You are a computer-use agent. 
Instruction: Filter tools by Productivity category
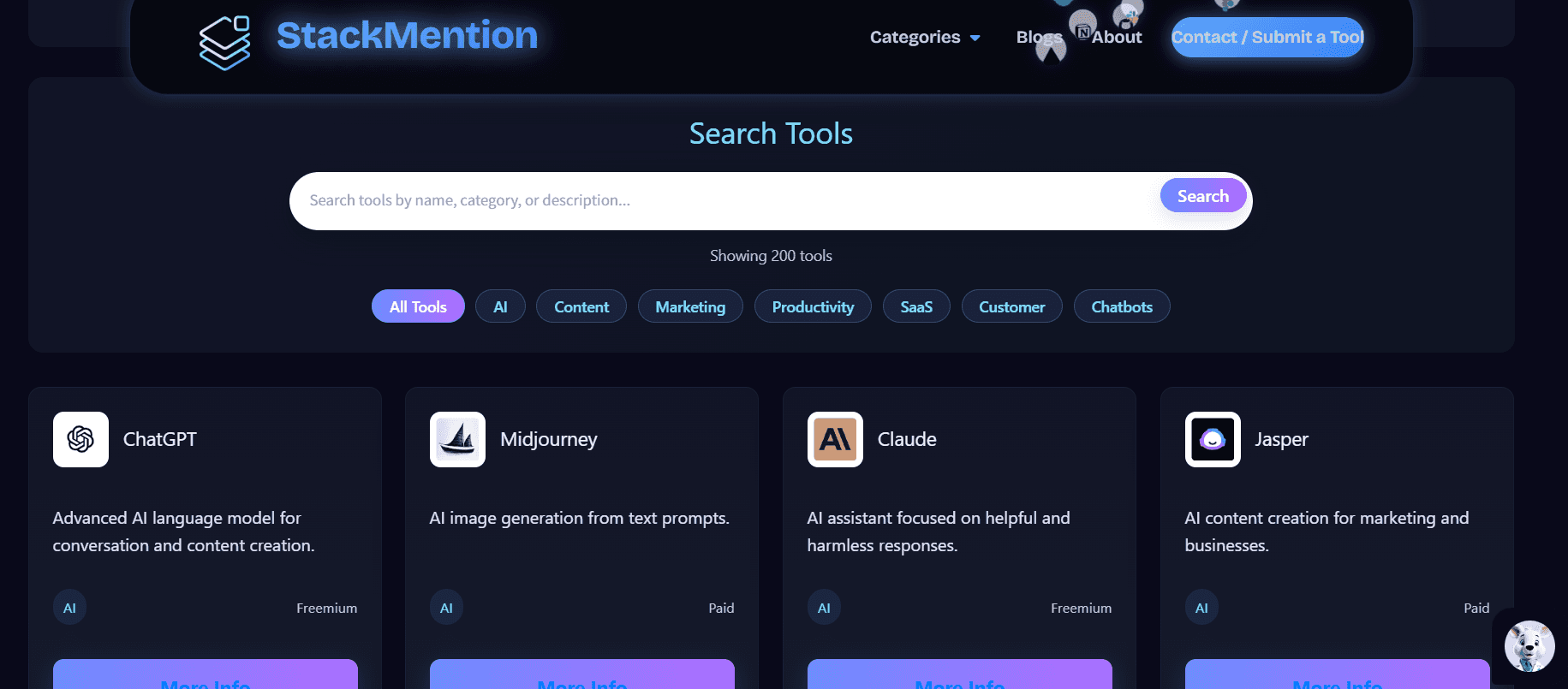[x=813, y=306]
